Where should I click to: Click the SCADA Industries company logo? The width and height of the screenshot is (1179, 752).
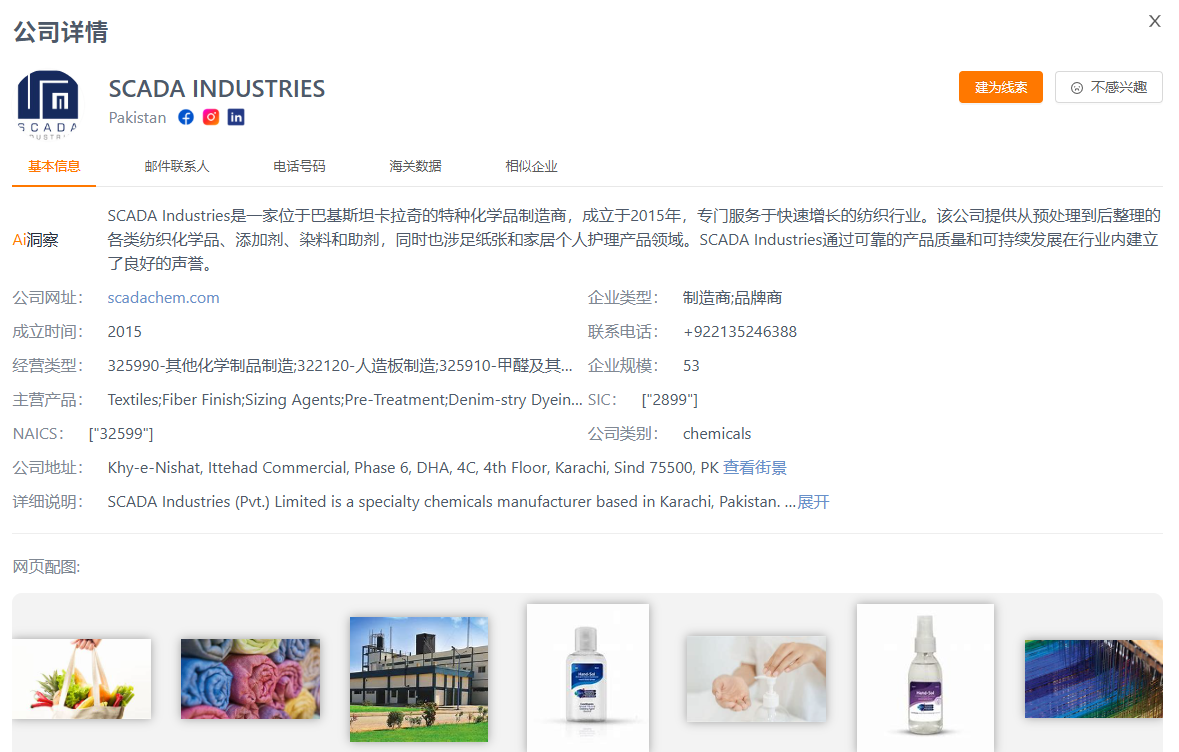click(x=48, y=105)
